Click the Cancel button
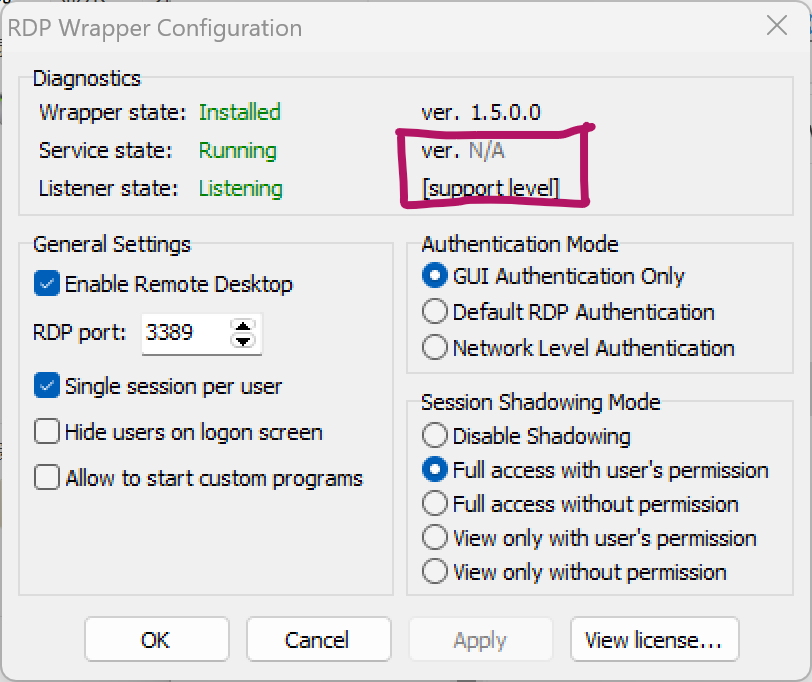This screenshot has width=812, height=682. tap(318, 640)
